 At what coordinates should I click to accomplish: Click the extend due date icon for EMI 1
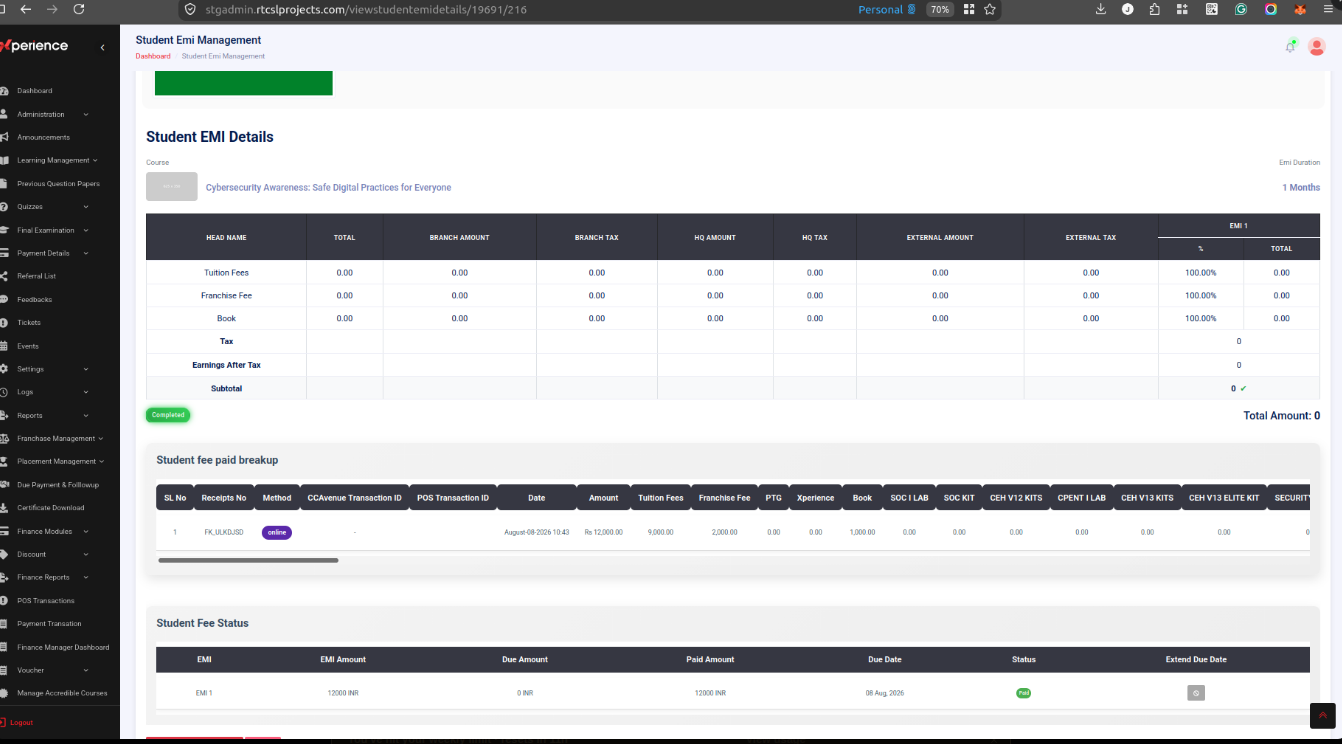pyautogui.click(x=1196, y=692)
